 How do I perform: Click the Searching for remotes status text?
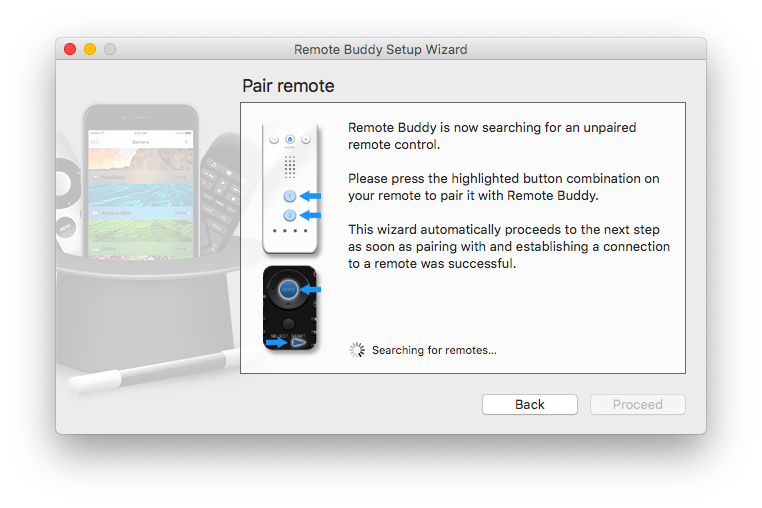click(x=434, y=350)
